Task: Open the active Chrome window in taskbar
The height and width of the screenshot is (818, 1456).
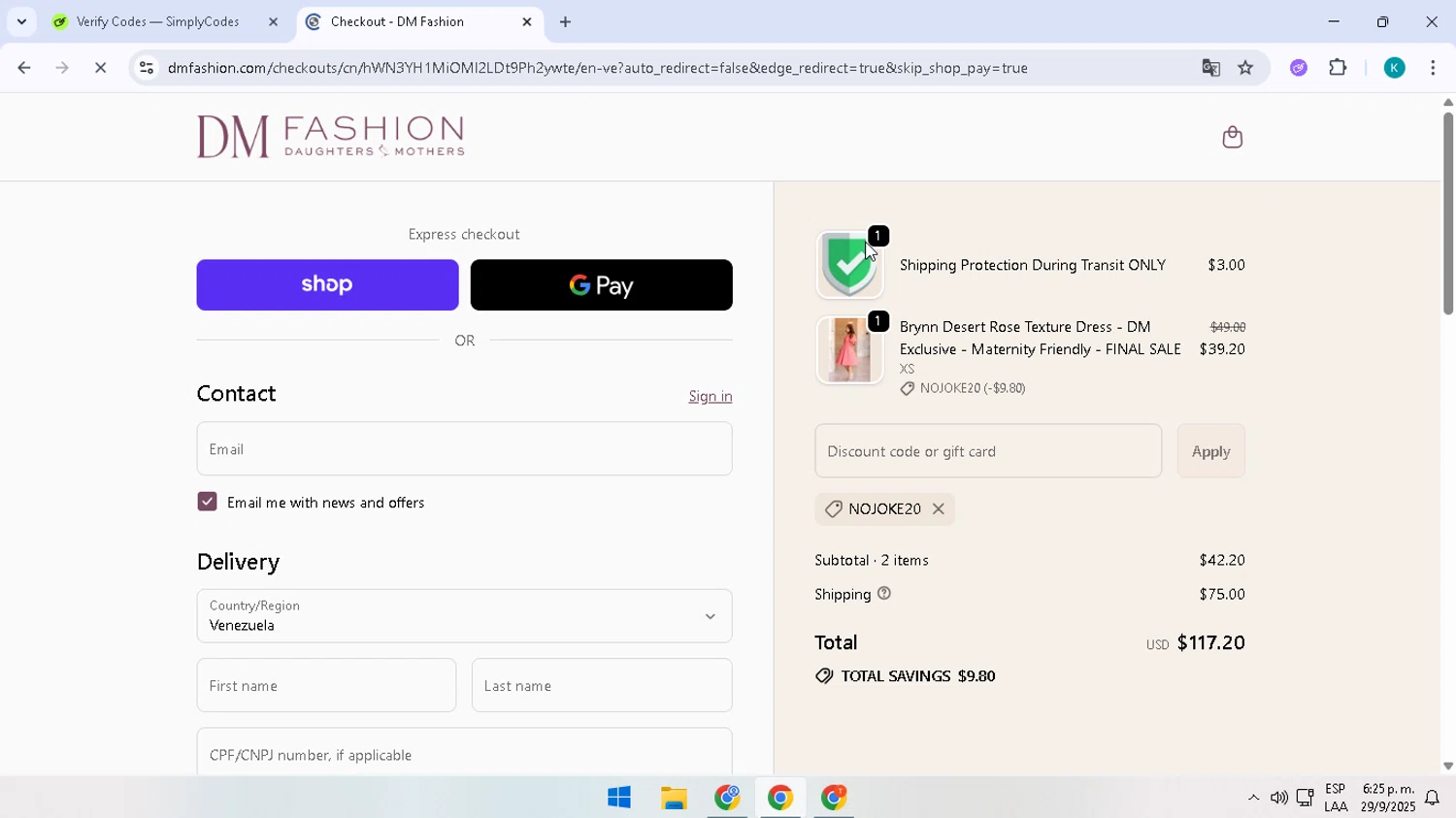Action: coord(780,798)
